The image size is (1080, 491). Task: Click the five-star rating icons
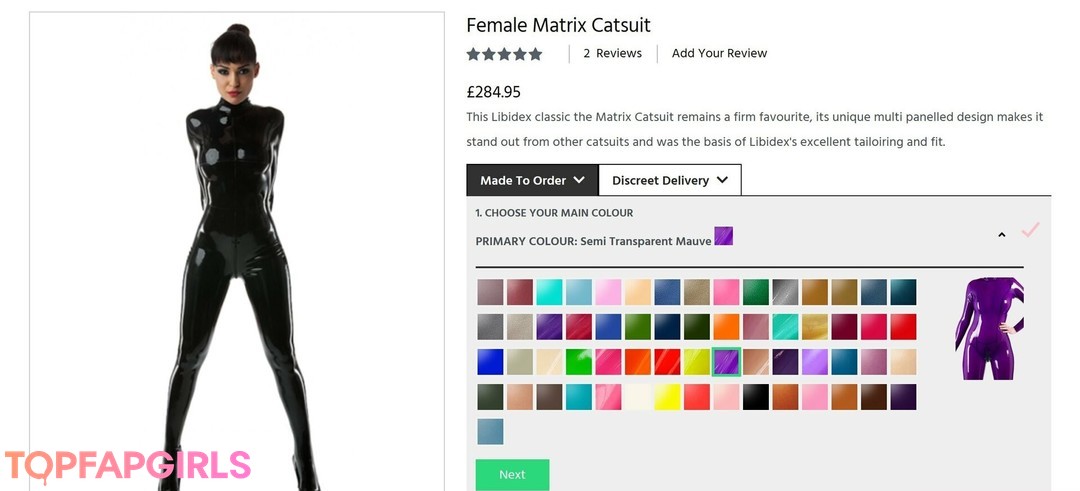pyautogui.click(x=504, y=54)
